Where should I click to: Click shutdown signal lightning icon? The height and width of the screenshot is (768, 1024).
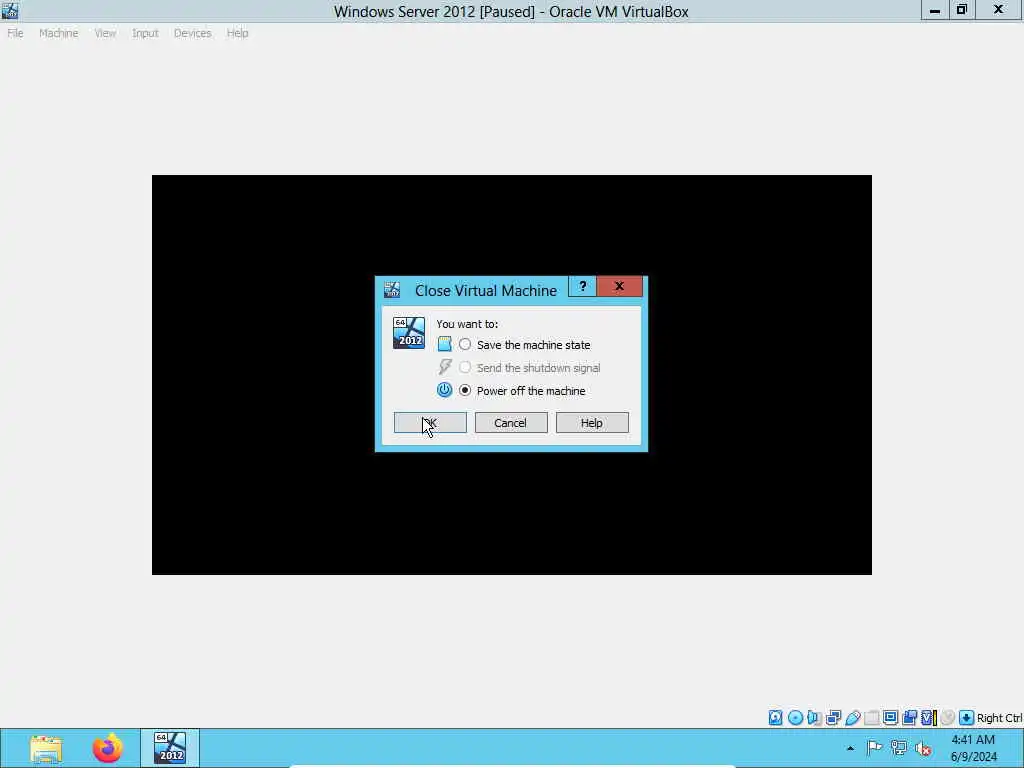(x=445, y=367)
